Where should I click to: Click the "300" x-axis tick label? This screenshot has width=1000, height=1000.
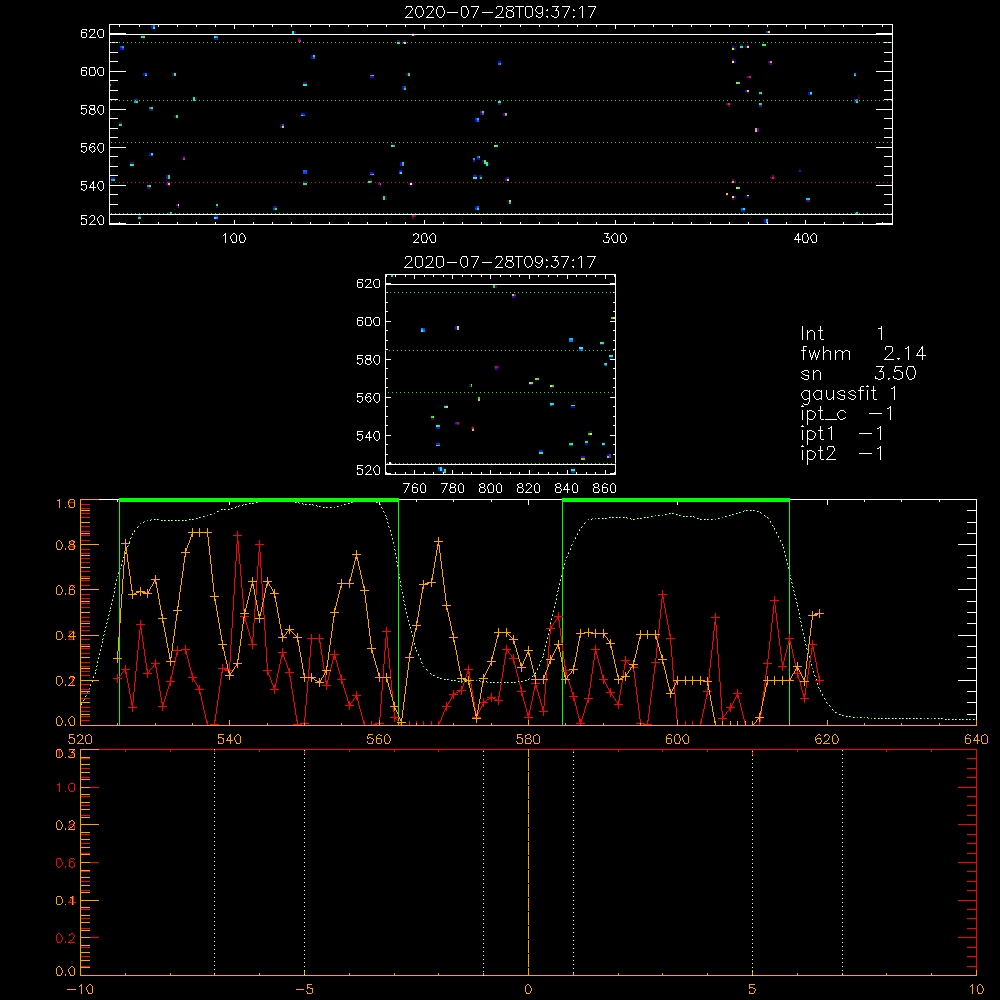(x=615, y=239)
